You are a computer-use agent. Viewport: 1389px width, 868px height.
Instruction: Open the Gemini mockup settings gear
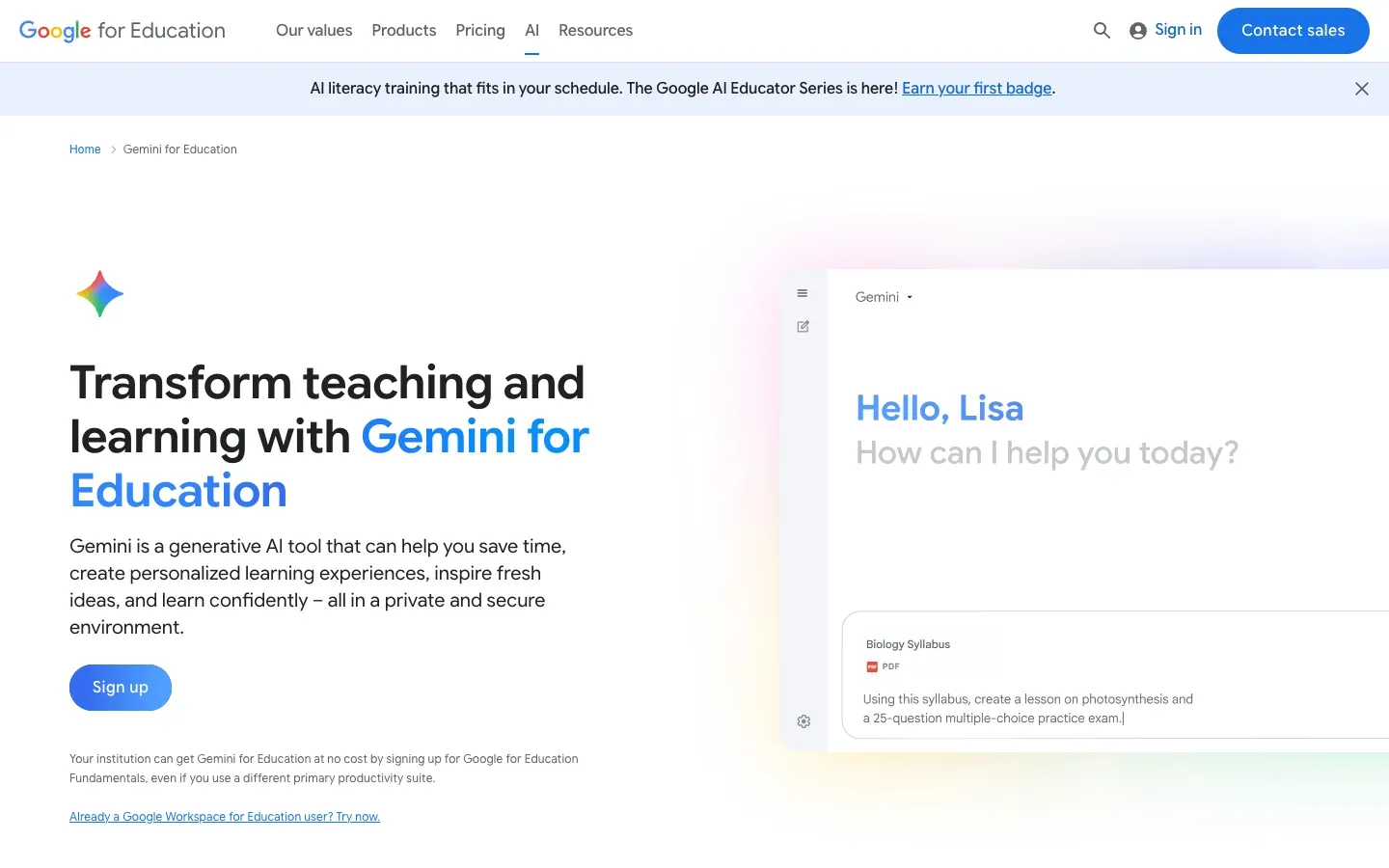tap(803, 721)
